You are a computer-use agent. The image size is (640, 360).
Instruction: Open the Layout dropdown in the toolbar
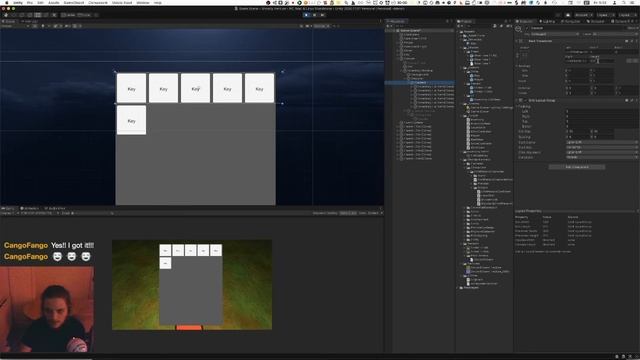pyautogui.click(x=627, y=15)
